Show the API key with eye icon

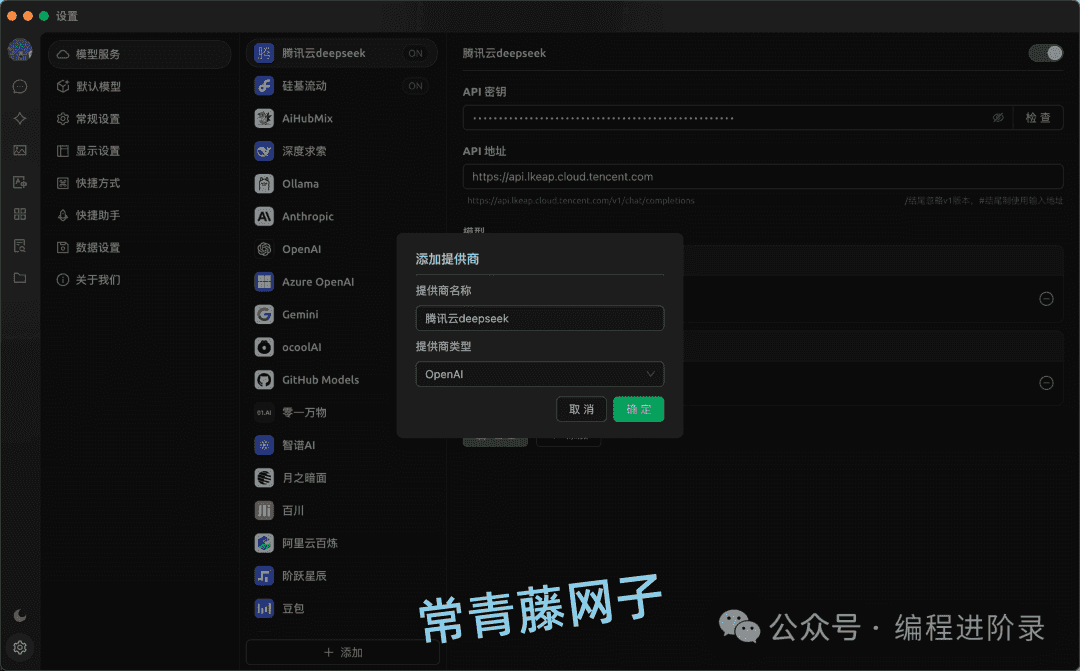[998, 118]
